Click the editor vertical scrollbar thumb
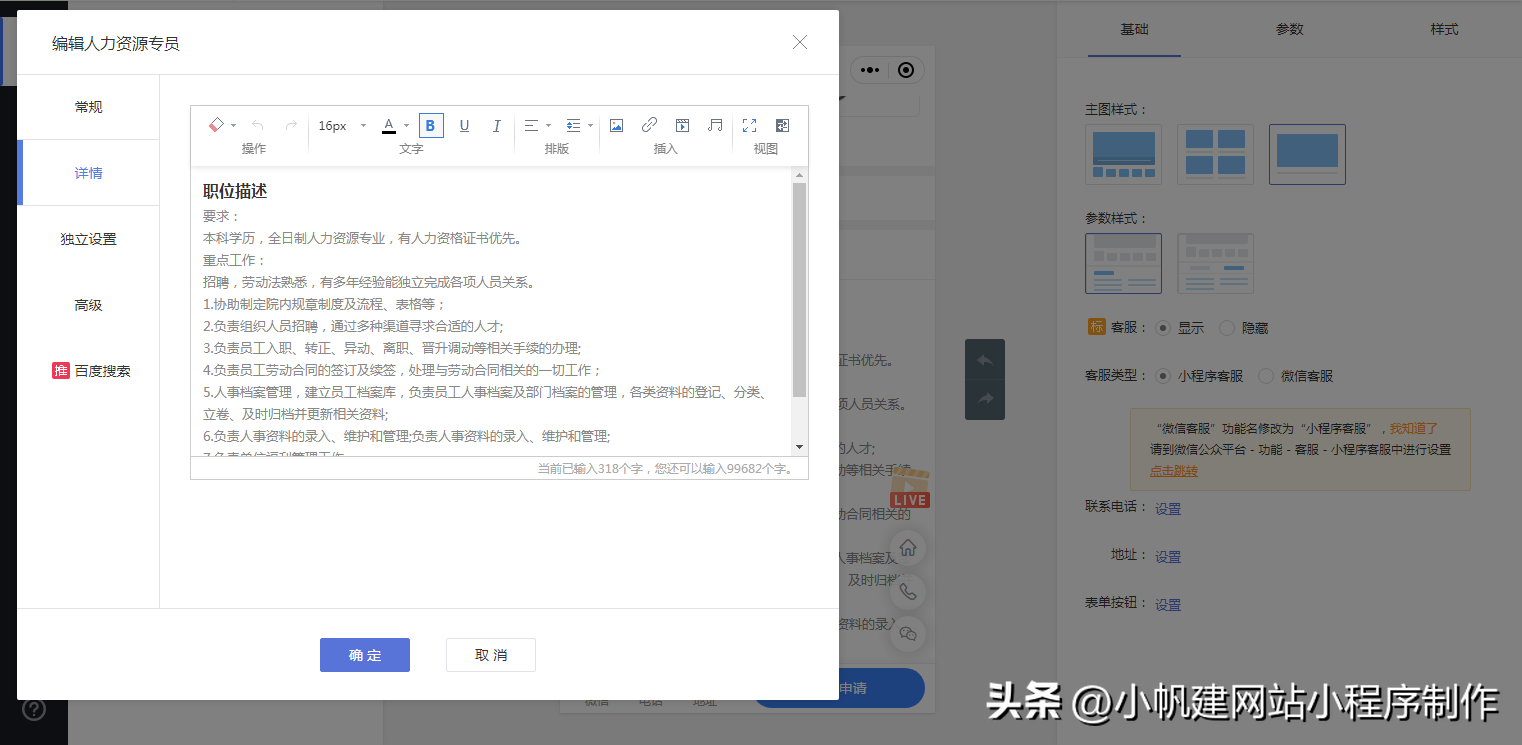 pos(799,290)
